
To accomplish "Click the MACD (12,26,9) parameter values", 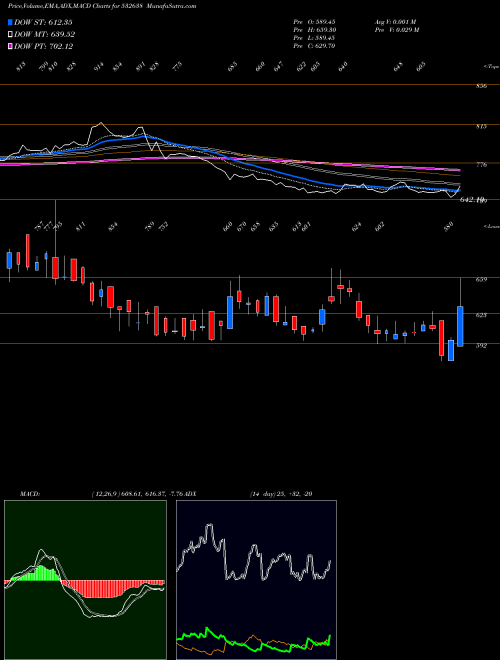I will tap(138, 494).
